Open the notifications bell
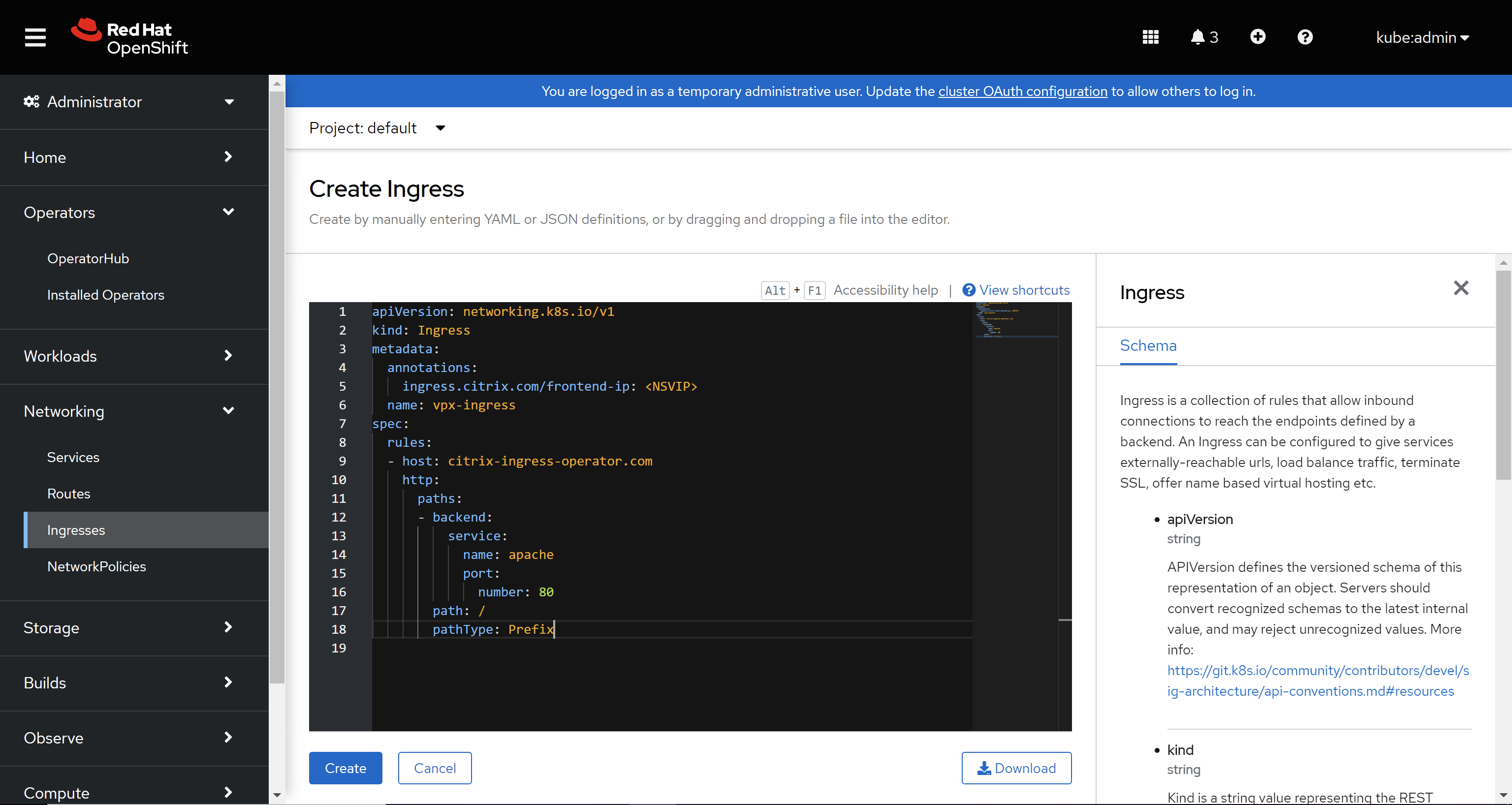Screen dimensions: 1512x805 [1204, 37]
